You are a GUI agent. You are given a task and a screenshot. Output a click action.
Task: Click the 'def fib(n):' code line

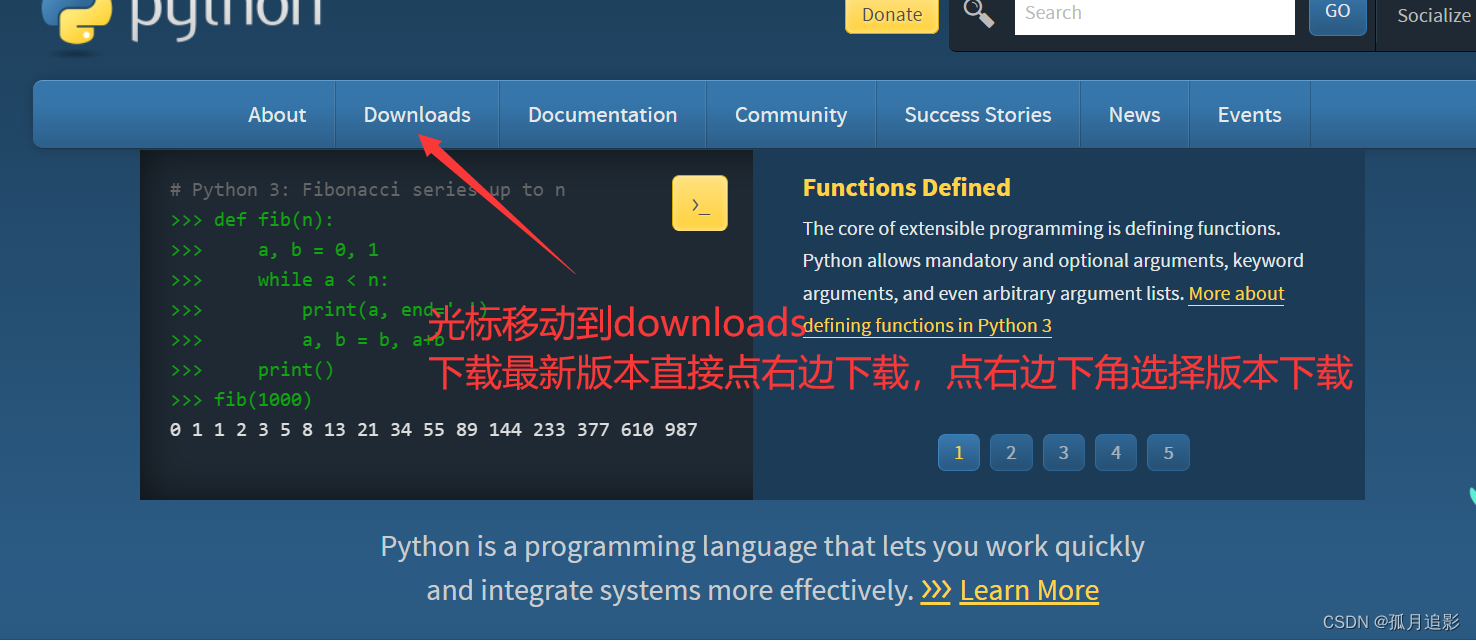[253, 220]
